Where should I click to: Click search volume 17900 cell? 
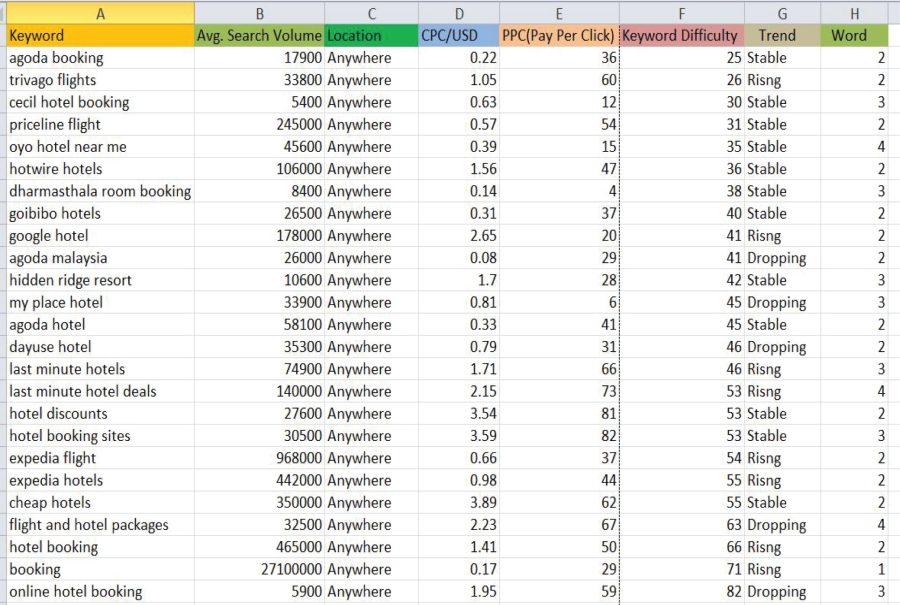[x=259, y=58]
